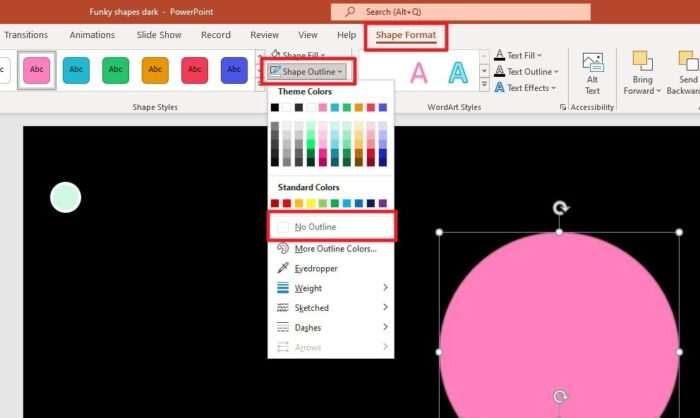Image resolution: width=700 pixels, height=418 pixels.
Task: Pick the blue-violet theme color swatch
Action: pyautogui.click(x=383, y=108)
